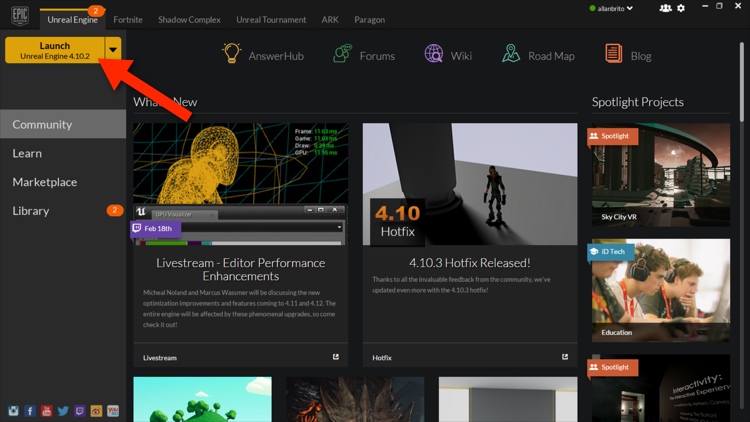Screen dimensions: 750x422
Task: Switch to the Unreal Tournament tab
Action: point(271,20)
